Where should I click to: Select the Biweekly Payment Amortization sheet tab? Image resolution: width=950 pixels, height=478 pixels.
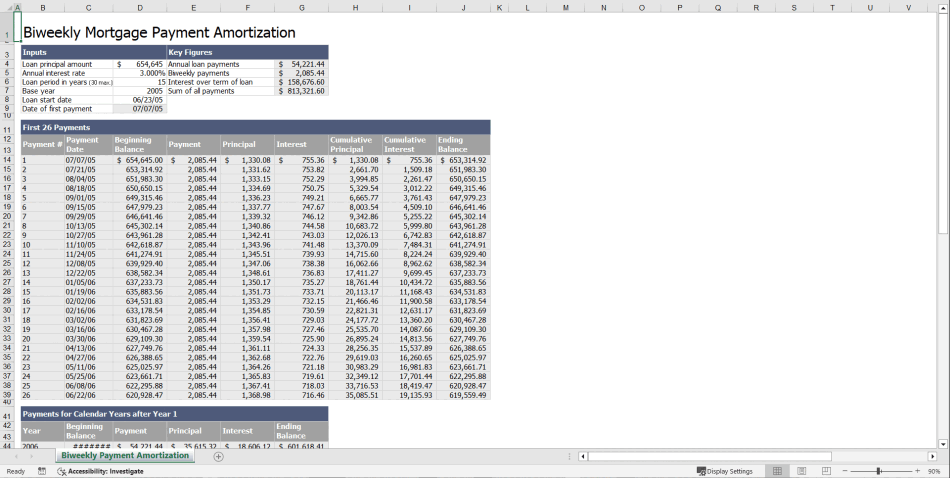pyautogui.click(x=125, y=456)
